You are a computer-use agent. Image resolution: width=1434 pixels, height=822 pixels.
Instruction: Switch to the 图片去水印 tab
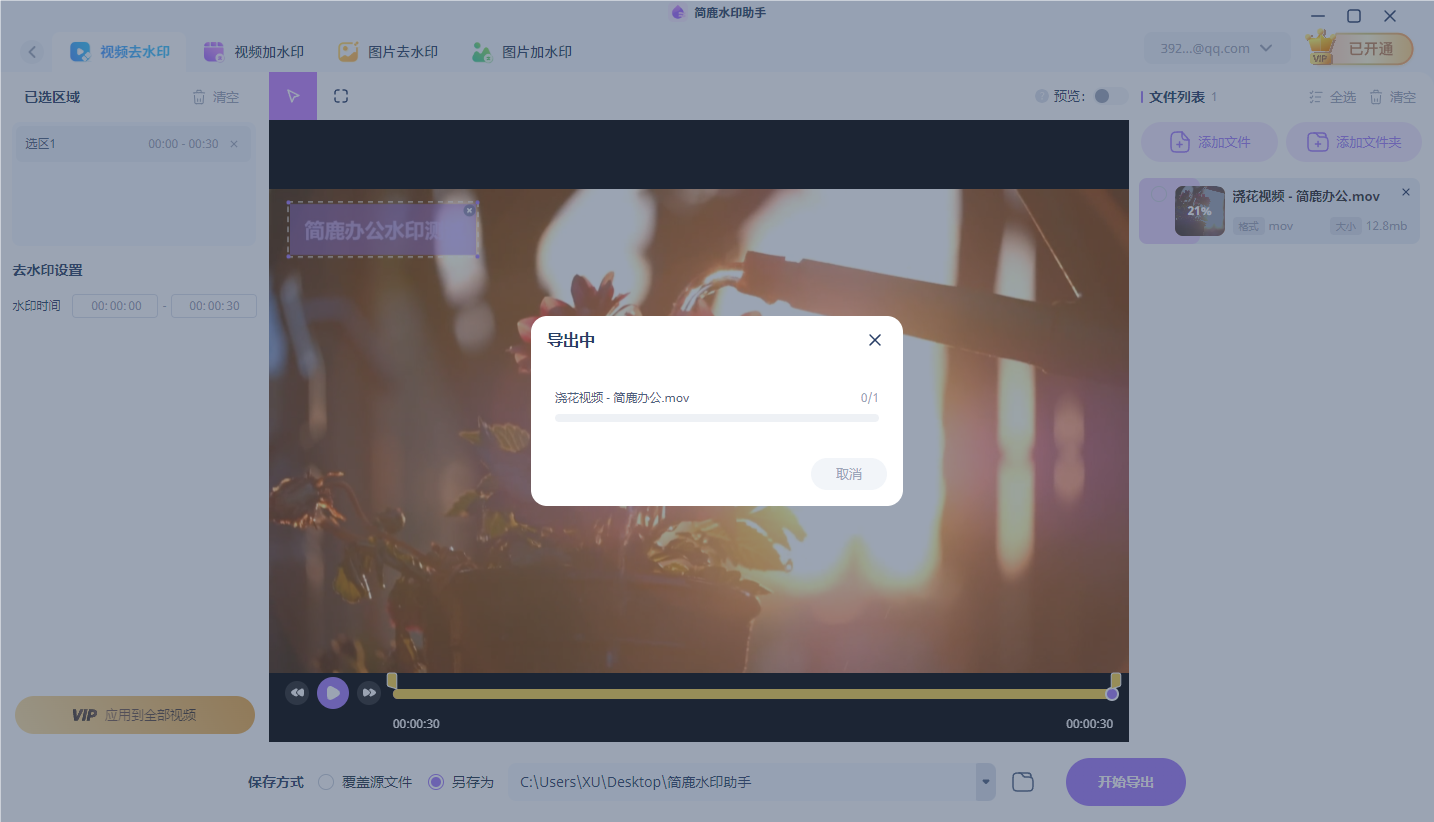tap(388, 50)
